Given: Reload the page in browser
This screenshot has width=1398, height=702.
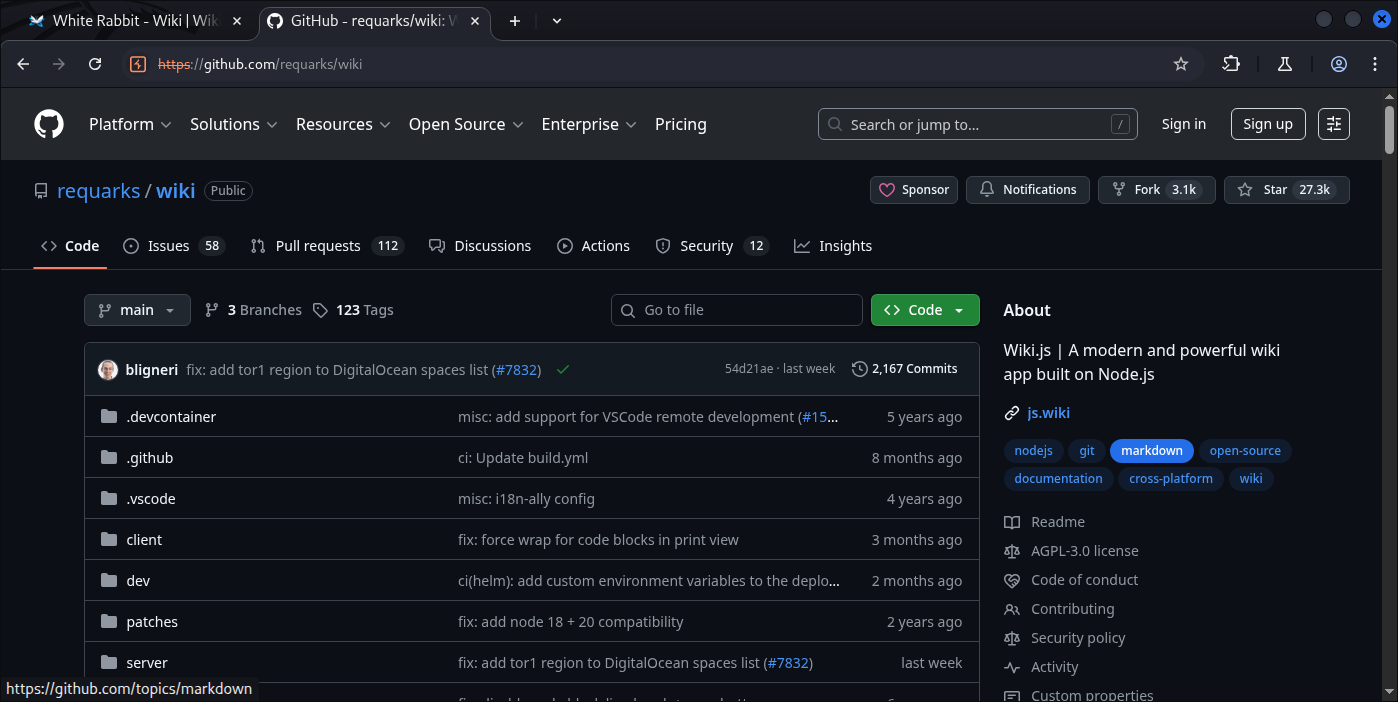Looking at the screenshot, I should click(x=95, y=64).
